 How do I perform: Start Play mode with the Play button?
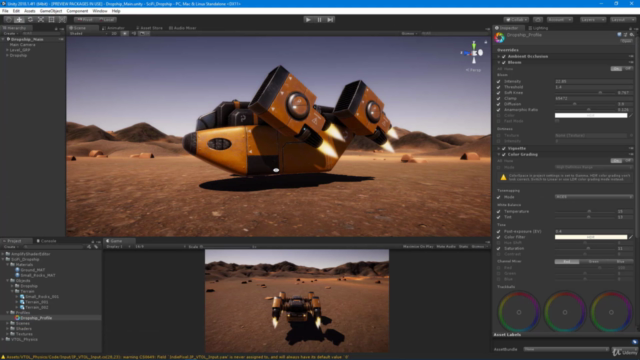coord(308,20)
